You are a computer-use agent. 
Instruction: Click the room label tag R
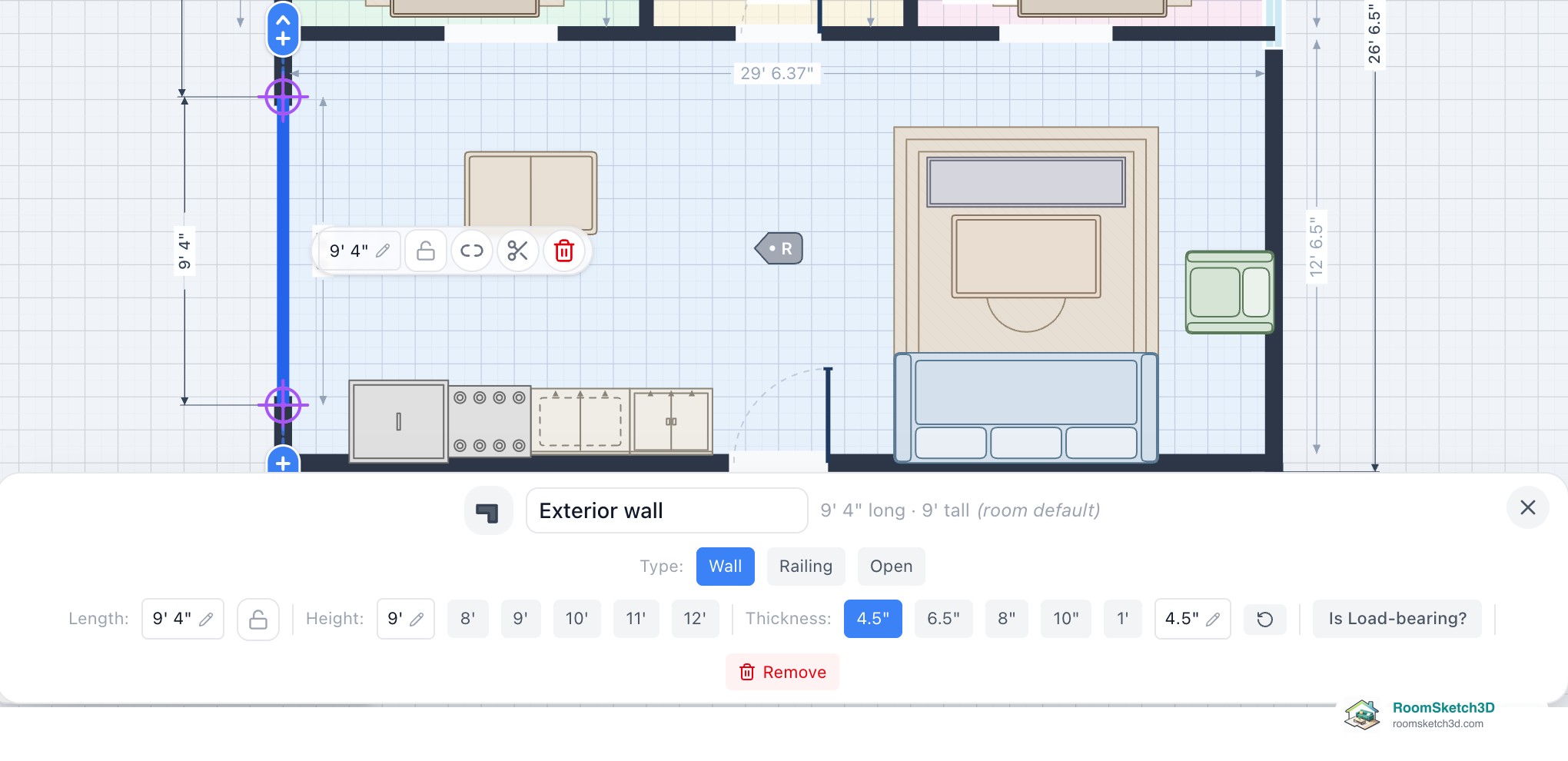click(779, 248)
